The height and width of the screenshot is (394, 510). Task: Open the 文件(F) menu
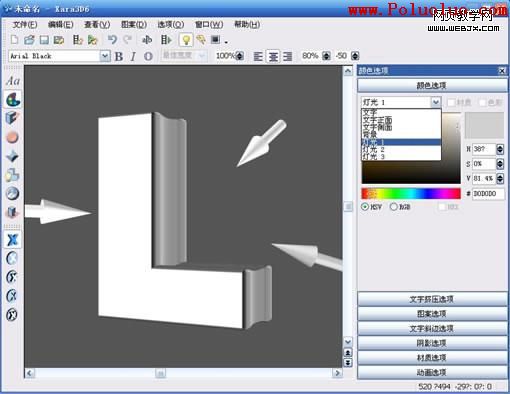[x=25, y=24]
